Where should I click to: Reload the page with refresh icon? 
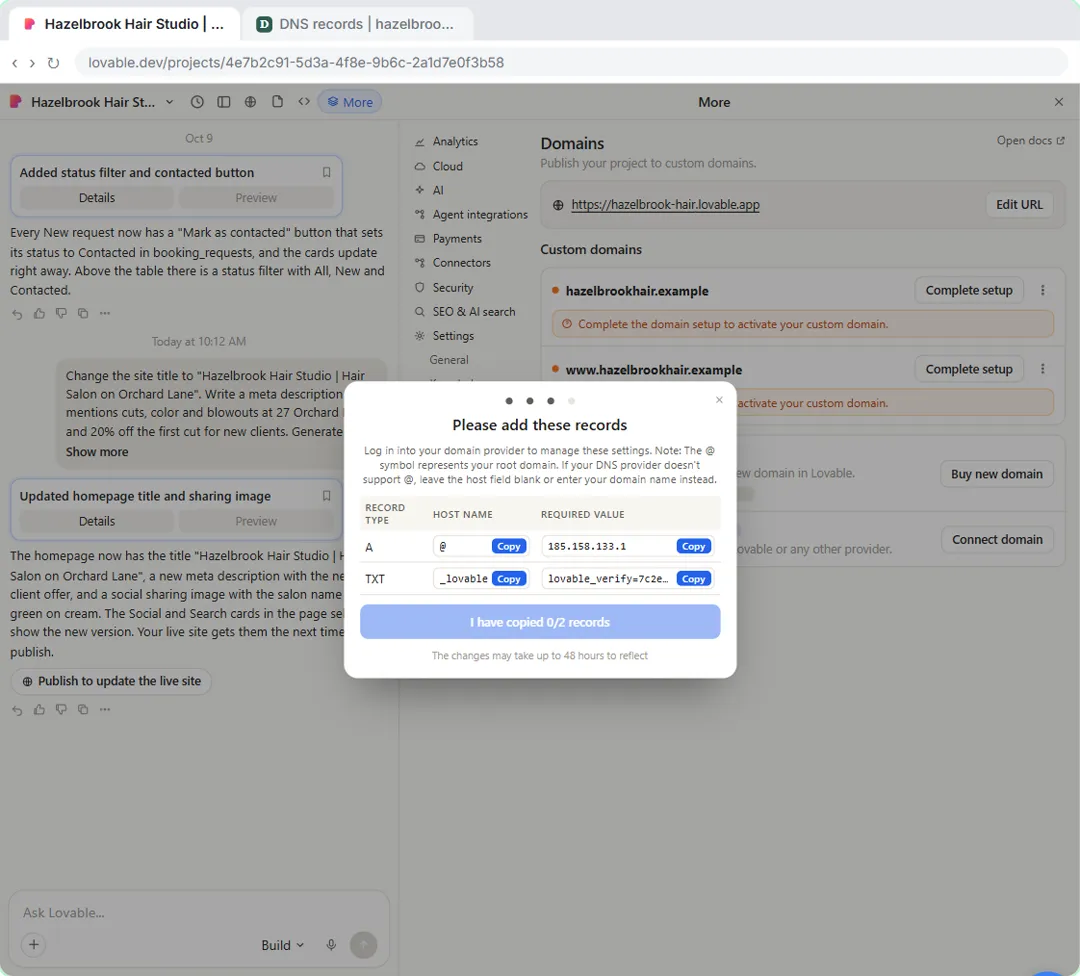pyautogui.click(x=53, y=63)
